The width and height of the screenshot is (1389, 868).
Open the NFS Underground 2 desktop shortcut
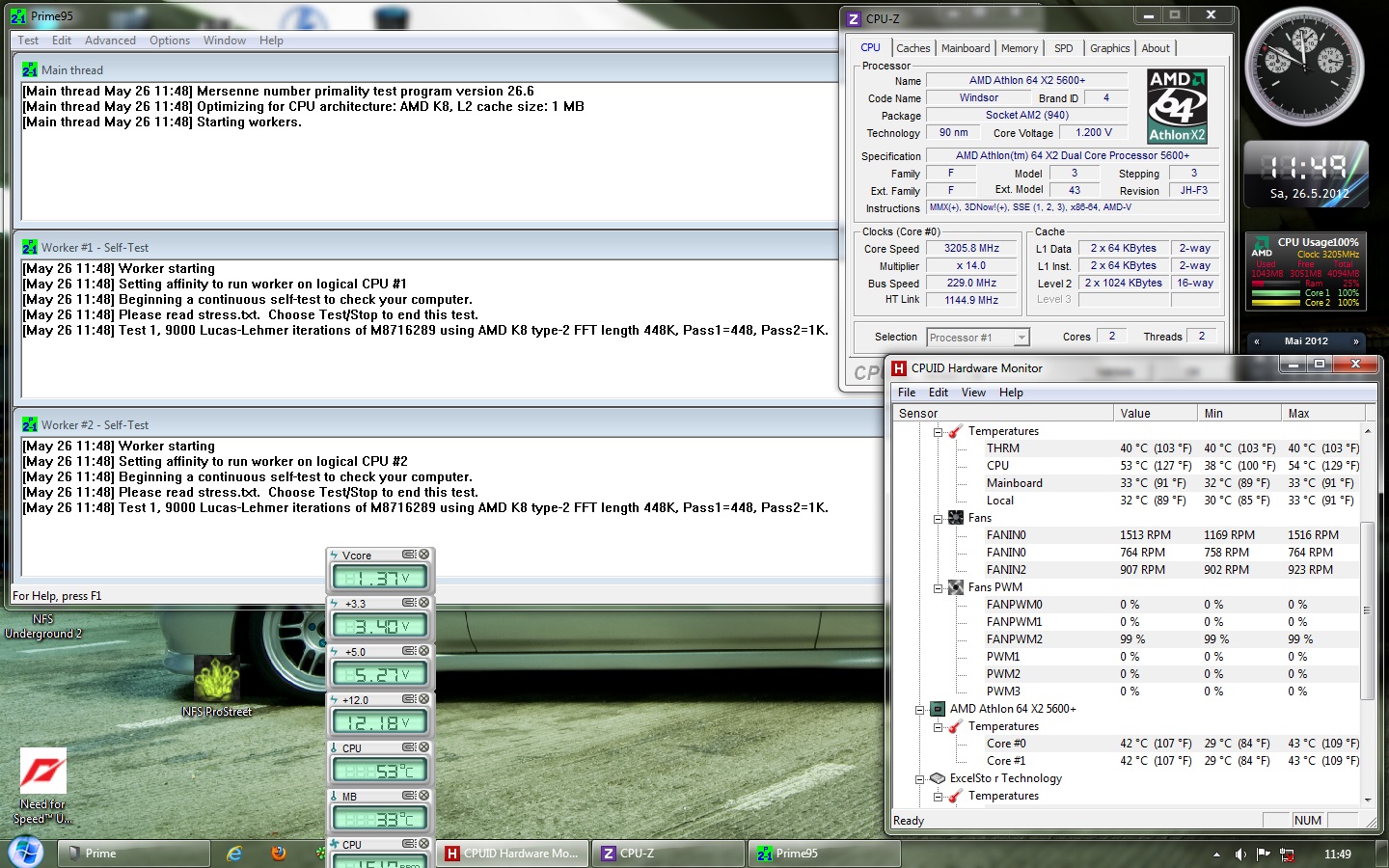pos(42,626)
